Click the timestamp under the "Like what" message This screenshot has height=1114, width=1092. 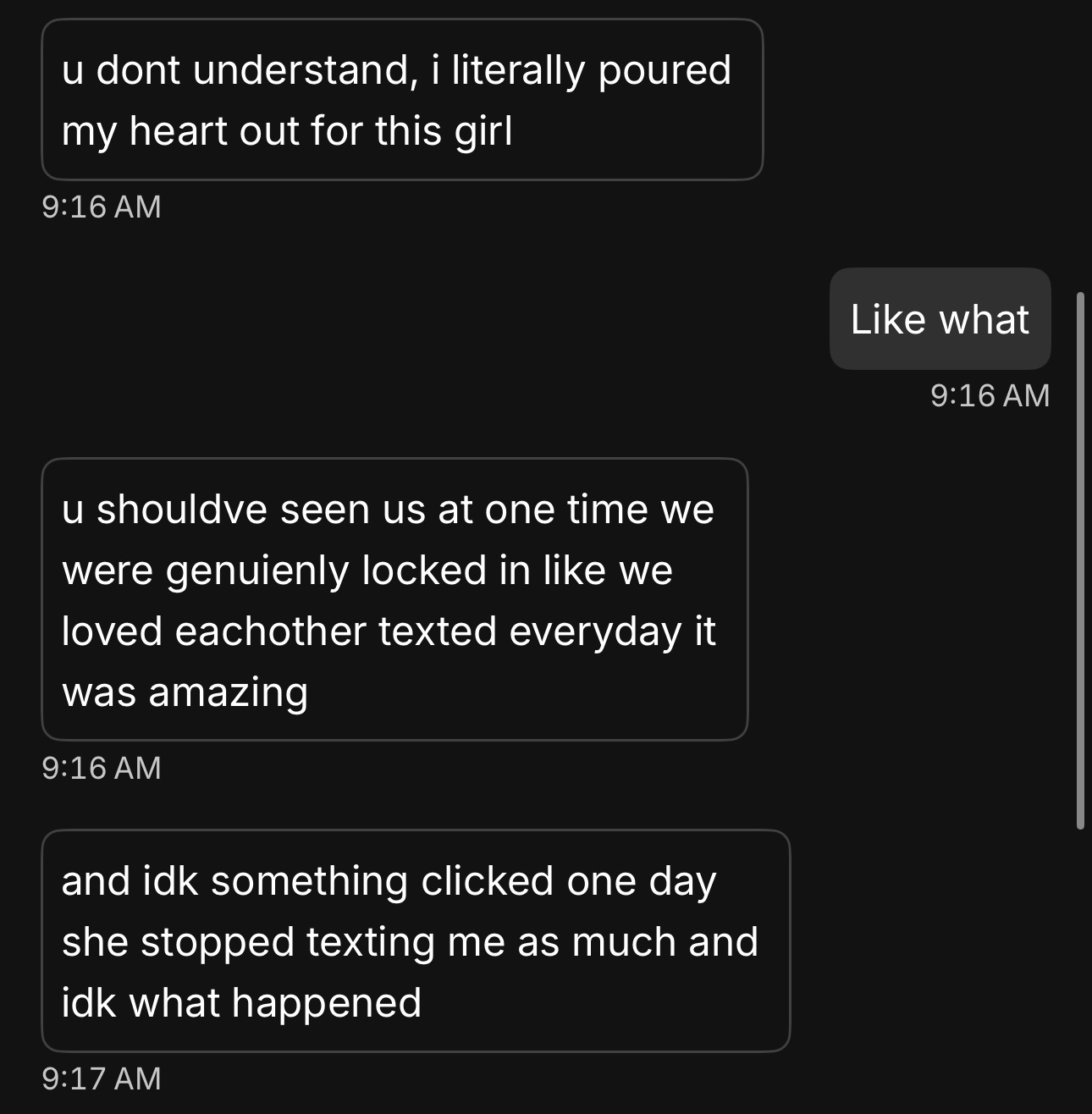[x=990, y=395]
